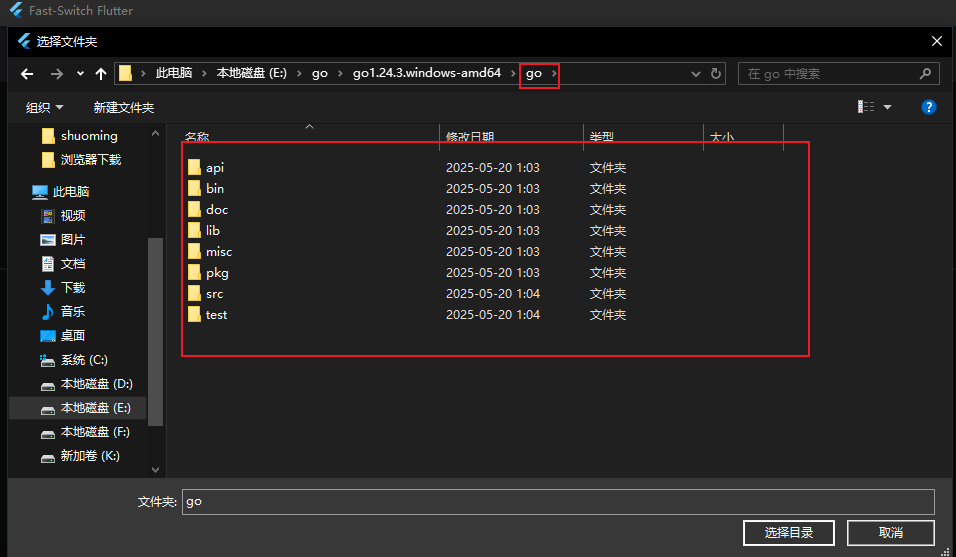Select Local Disk (D:) in sidebar
Viewport: 956px width, 557px height.
click(x=96, y=384)
